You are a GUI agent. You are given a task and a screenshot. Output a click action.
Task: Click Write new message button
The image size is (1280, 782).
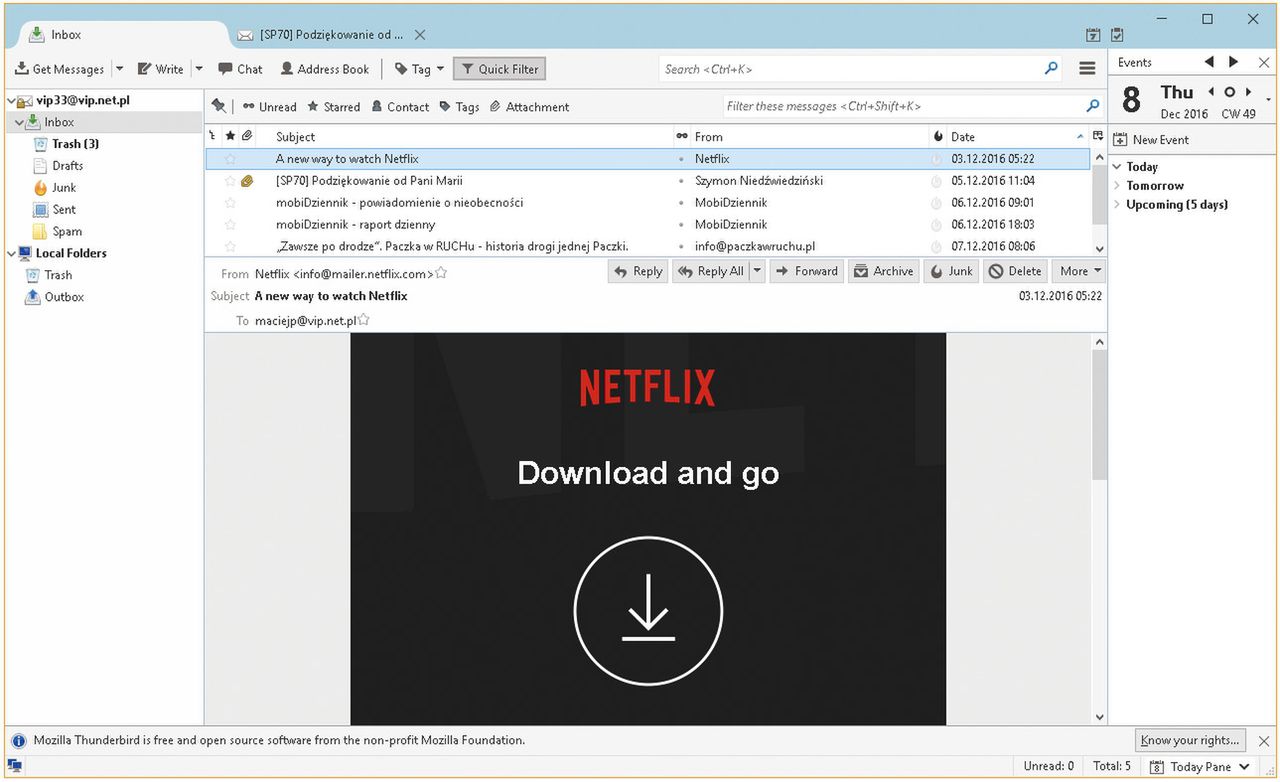[160, 69]
